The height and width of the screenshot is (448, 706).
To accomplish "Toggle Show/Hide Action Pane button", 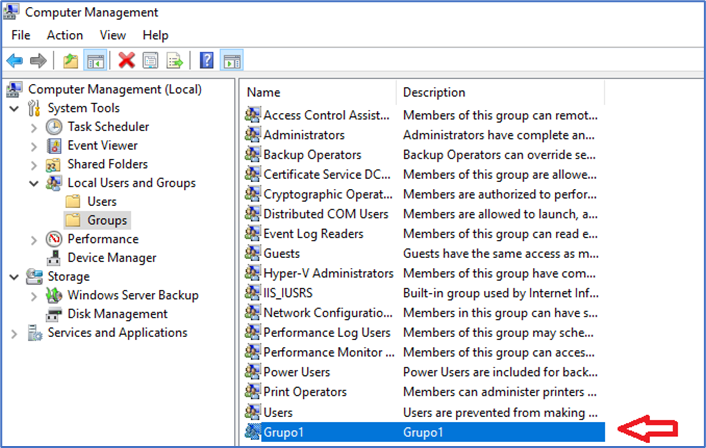I will click(x=231, y=61).
